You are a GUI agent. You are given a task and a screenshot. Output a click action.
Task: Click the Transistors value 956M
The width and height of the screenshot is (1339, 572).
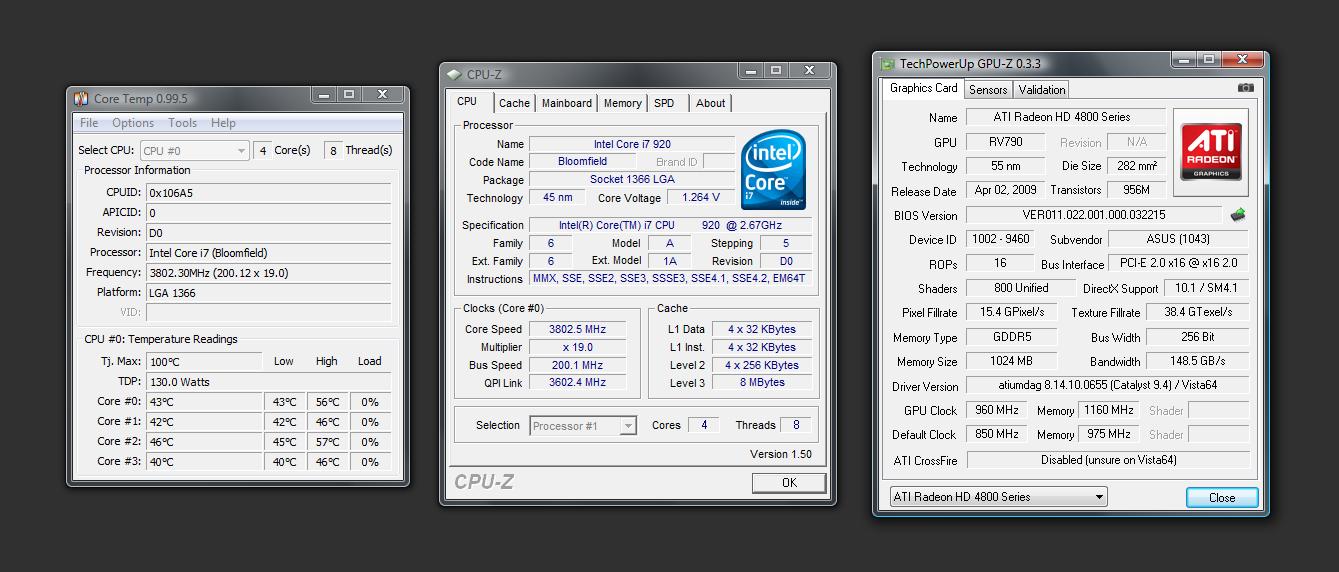(1136, 191)
